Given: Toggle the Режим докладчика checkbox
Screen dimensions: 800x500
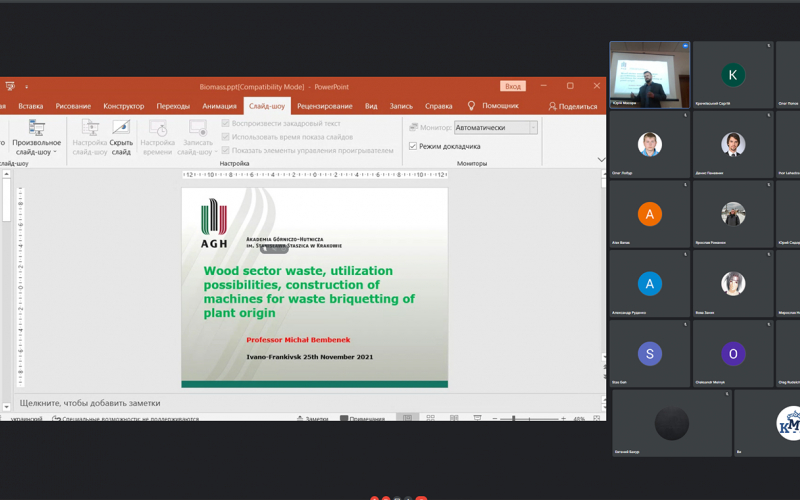Looking at the screenshot, I should click(413, 146).
